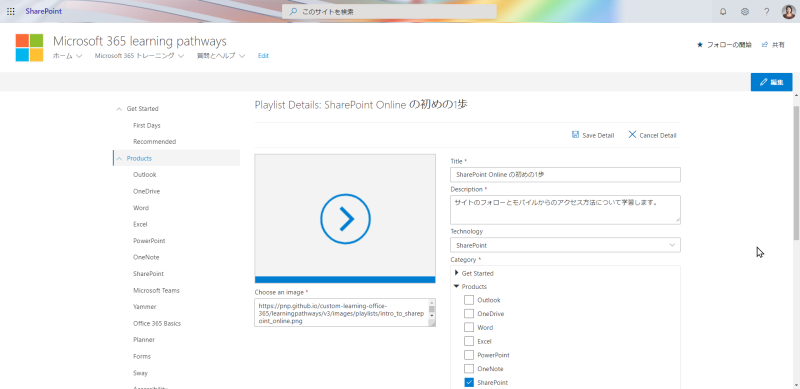
Task: Click the Microsoft site logo
Action: point(29,47)
